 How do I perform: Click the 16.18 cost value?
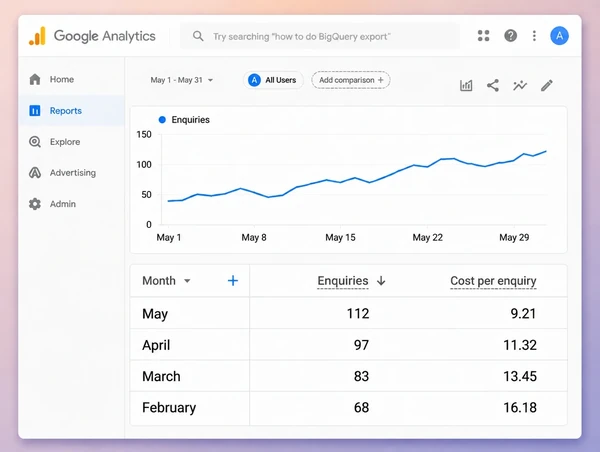point(520,408)
